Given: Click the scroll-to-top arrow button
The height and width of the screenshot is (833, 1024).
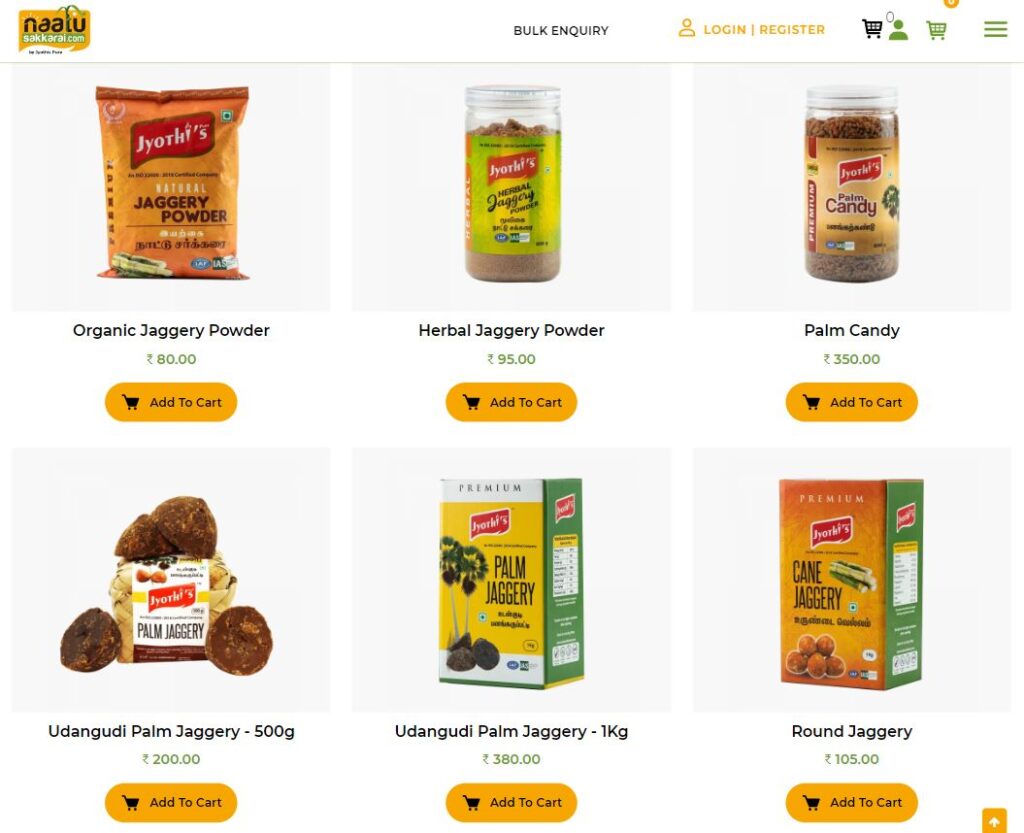Looking at the screenshot, I should (994, 821).
